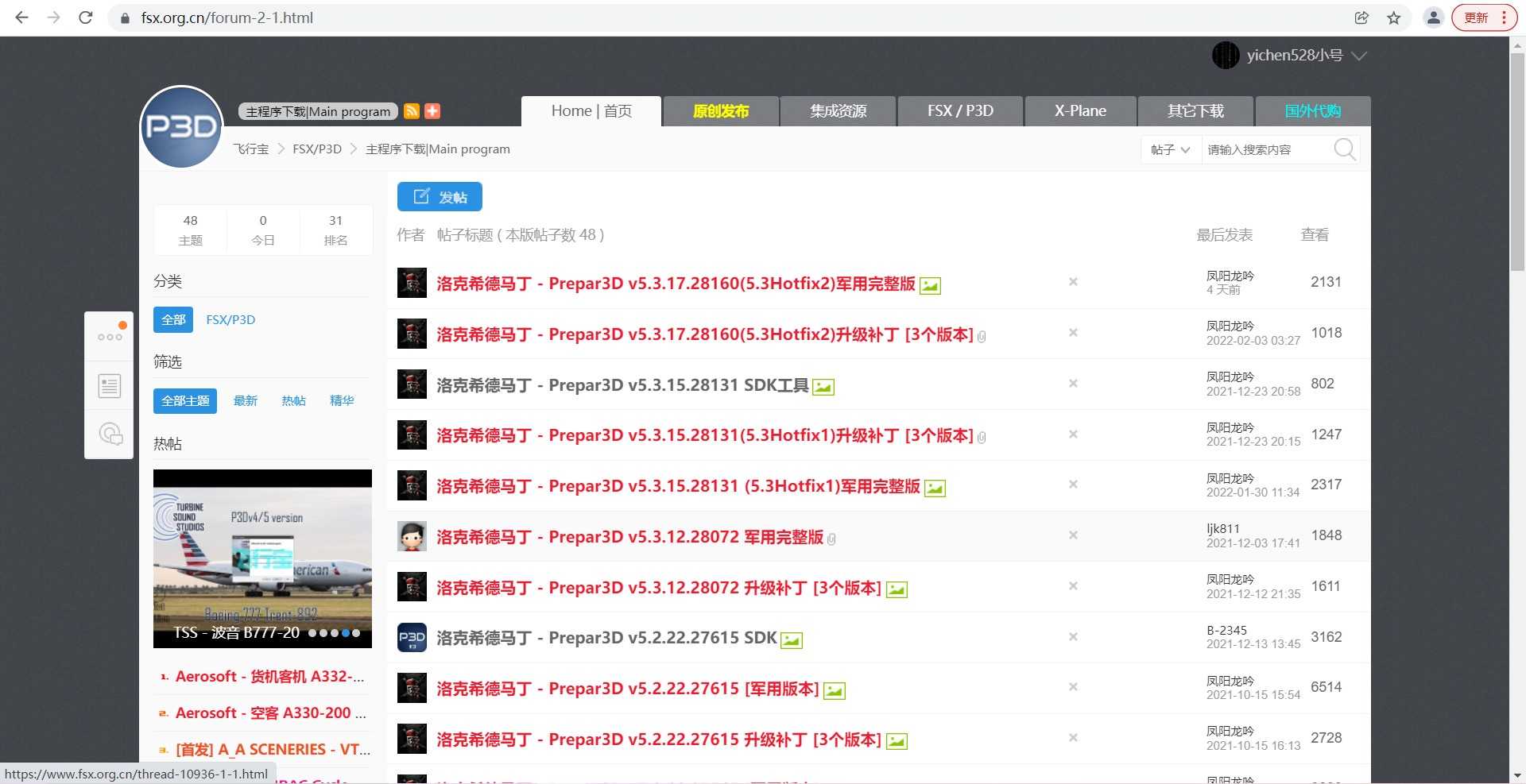The width and height of the screenshot is (1526, 784).
Task: Open hot thread Aerosoft 货机客机 A332
Action: click(x=269, y=677)
